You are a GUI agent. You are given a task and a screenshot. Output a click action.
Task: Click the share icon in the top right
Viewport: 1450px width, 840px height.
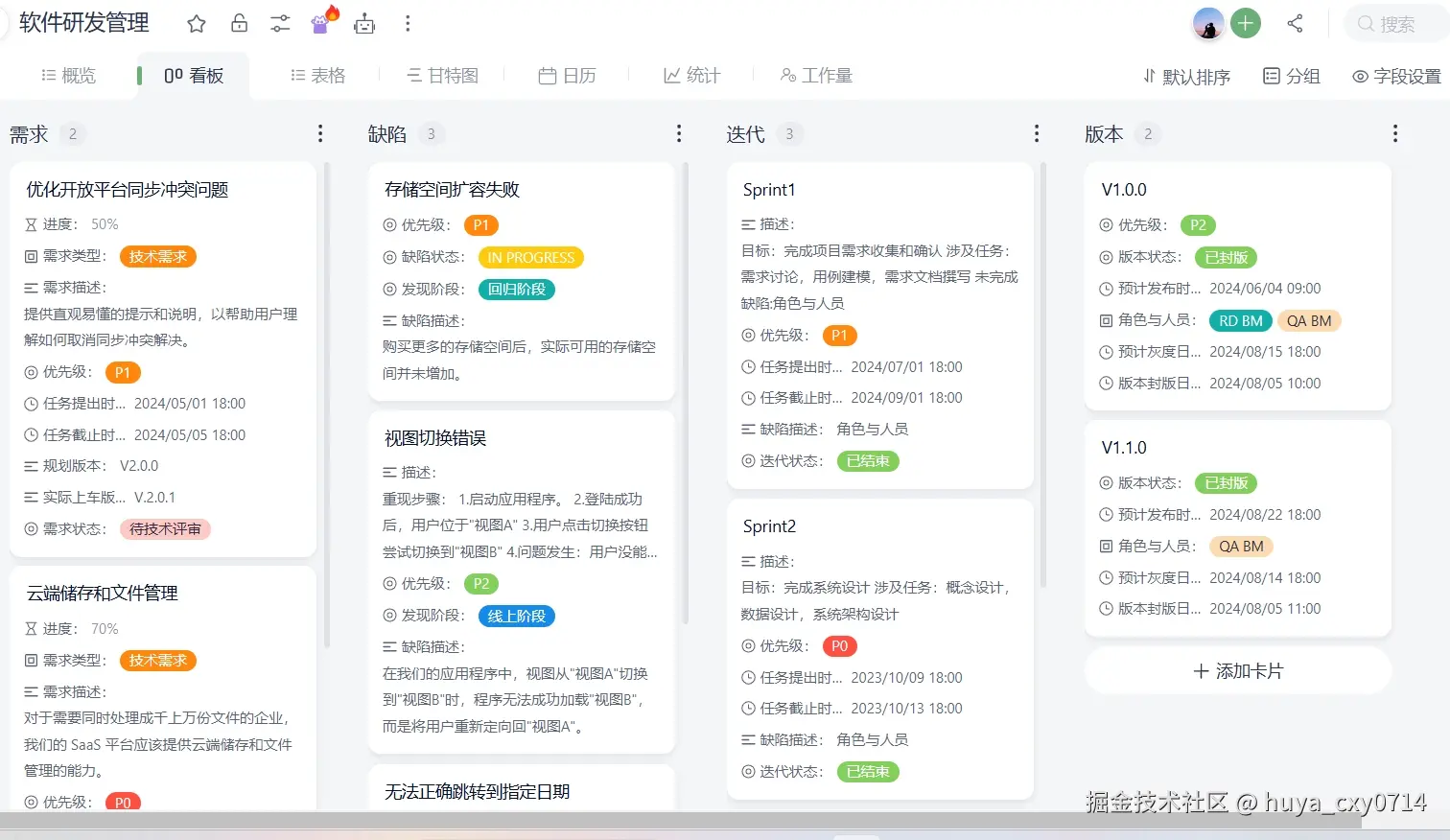click(1295, 23)
